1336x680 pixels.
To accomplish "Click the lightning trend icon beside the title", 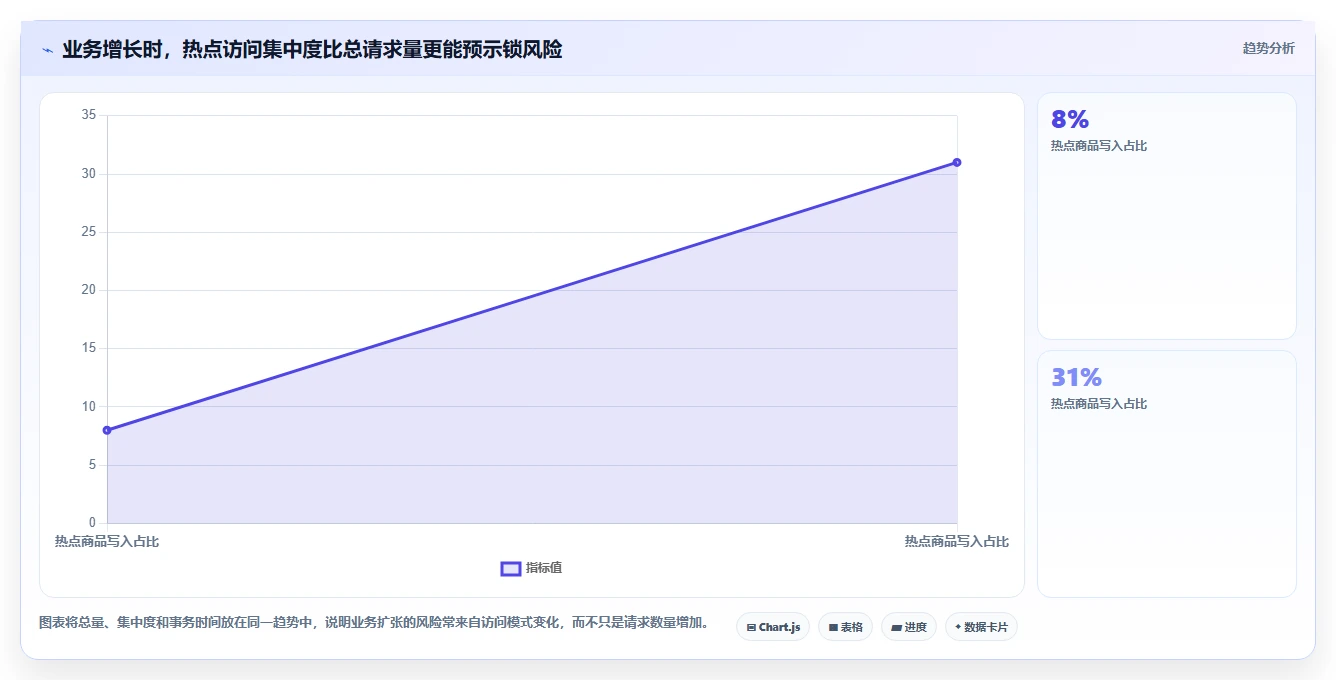I will point(47,50).
